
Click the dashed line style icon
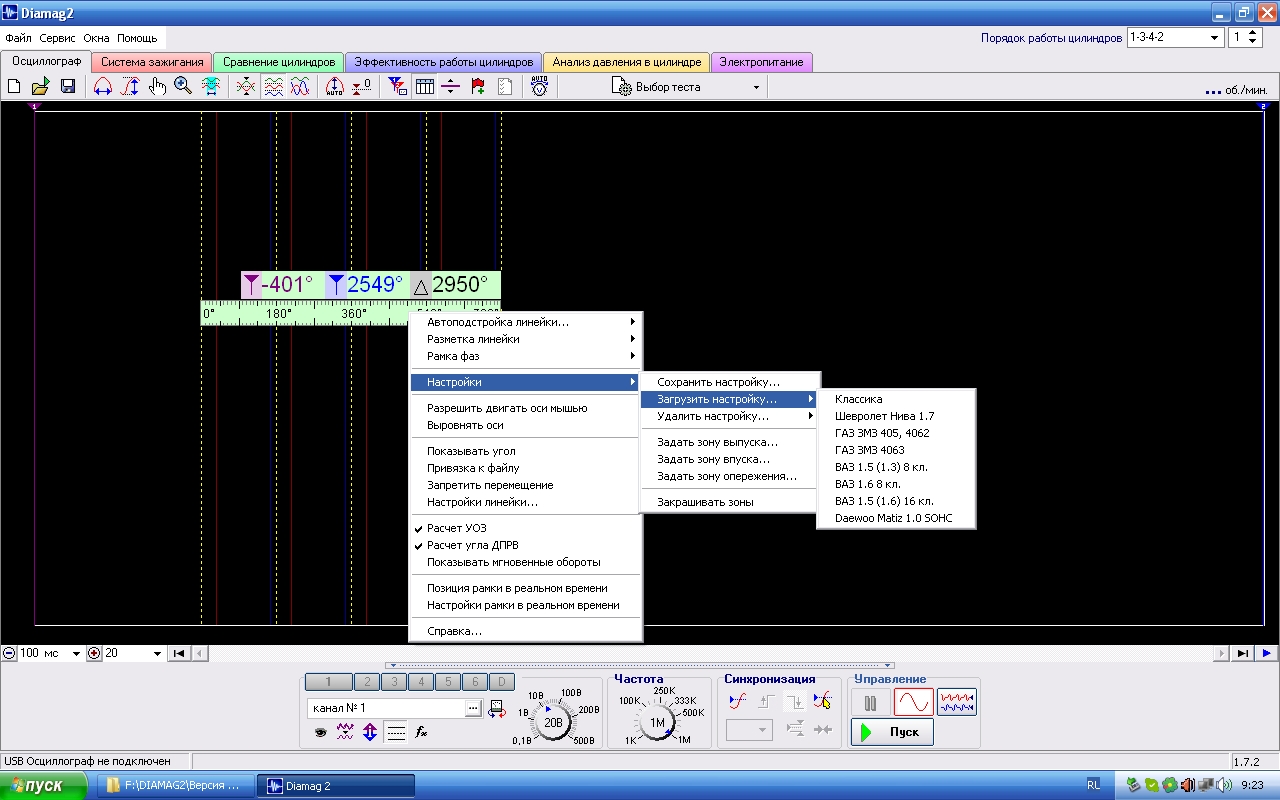(x=396, y=732)
